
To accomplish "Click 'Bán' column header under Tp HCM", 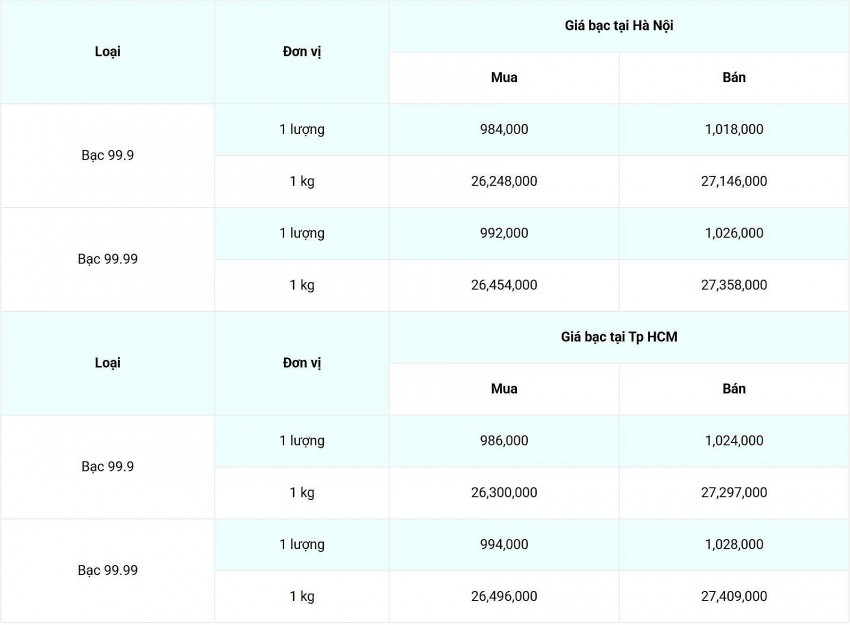I will point(734,389).
